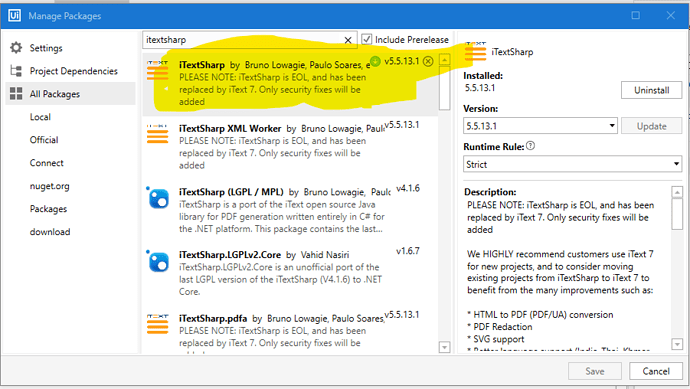Click the package list scroll-up arrow
This screenshot has width=690, height=389.
445,60
